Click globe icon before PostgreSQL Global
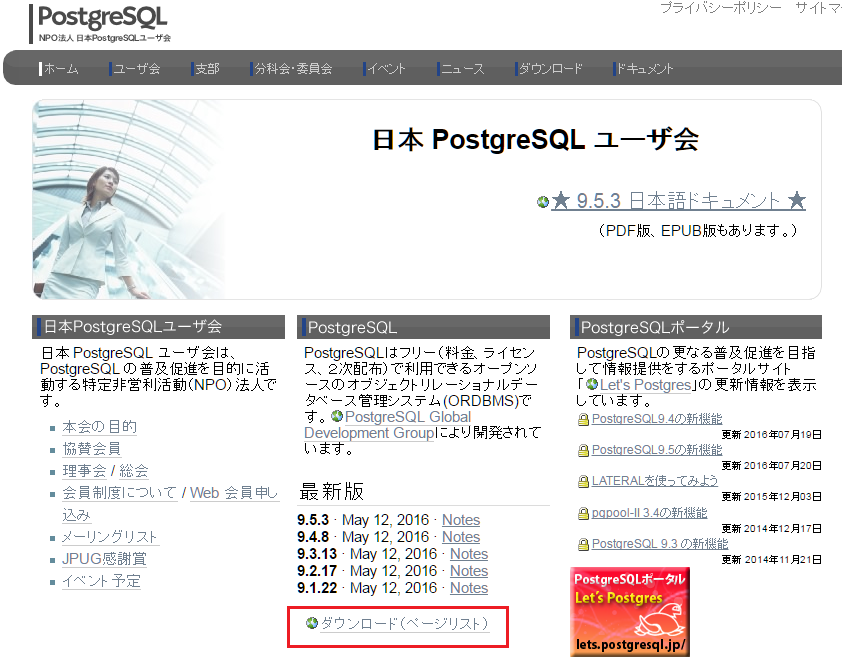The height and width of the screenshot is (668, 842). pos(337,416)
